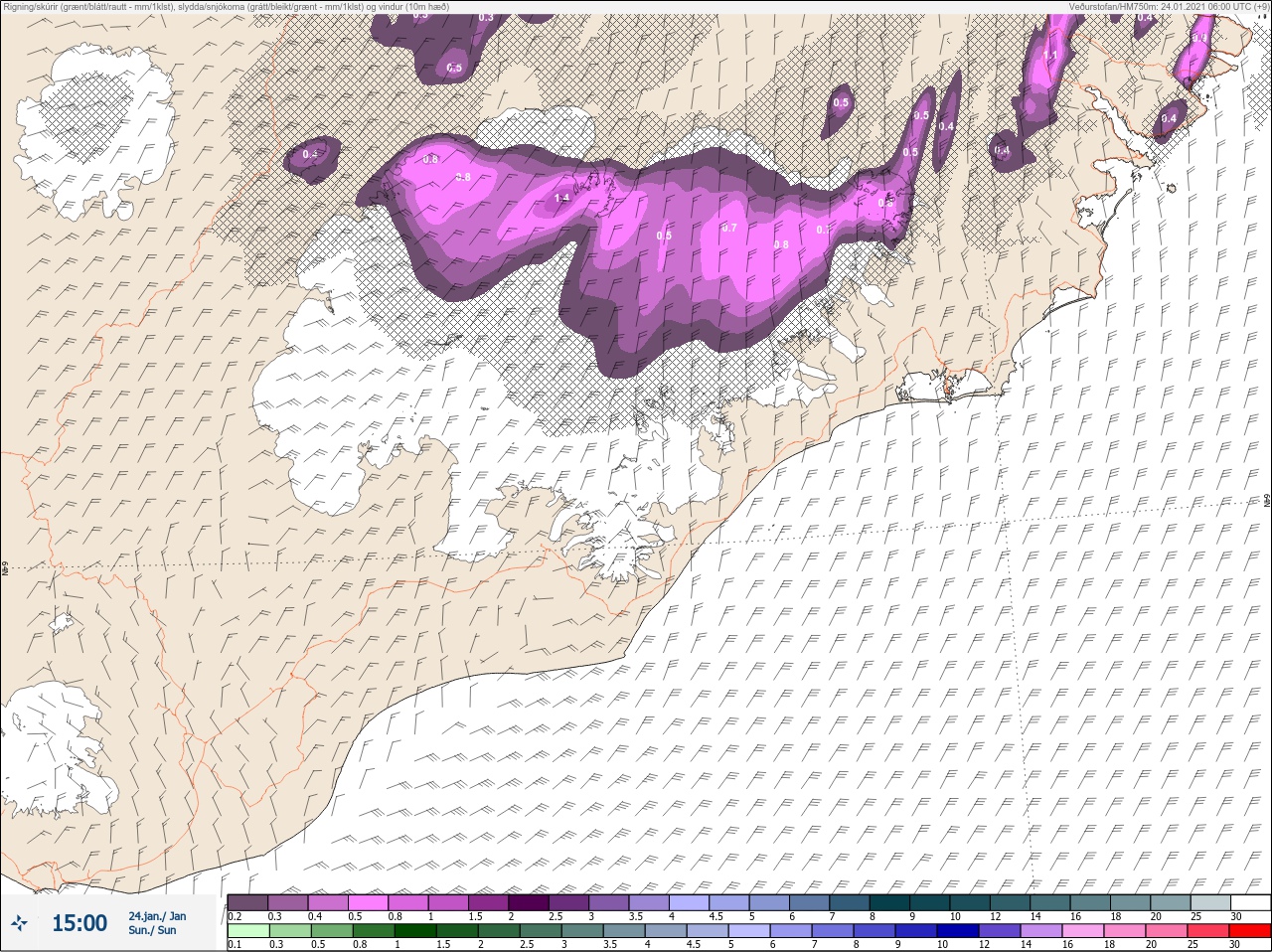Select the 0.3 value label at the top edge of the map
1272x952 pixels.
click(486, 17)
